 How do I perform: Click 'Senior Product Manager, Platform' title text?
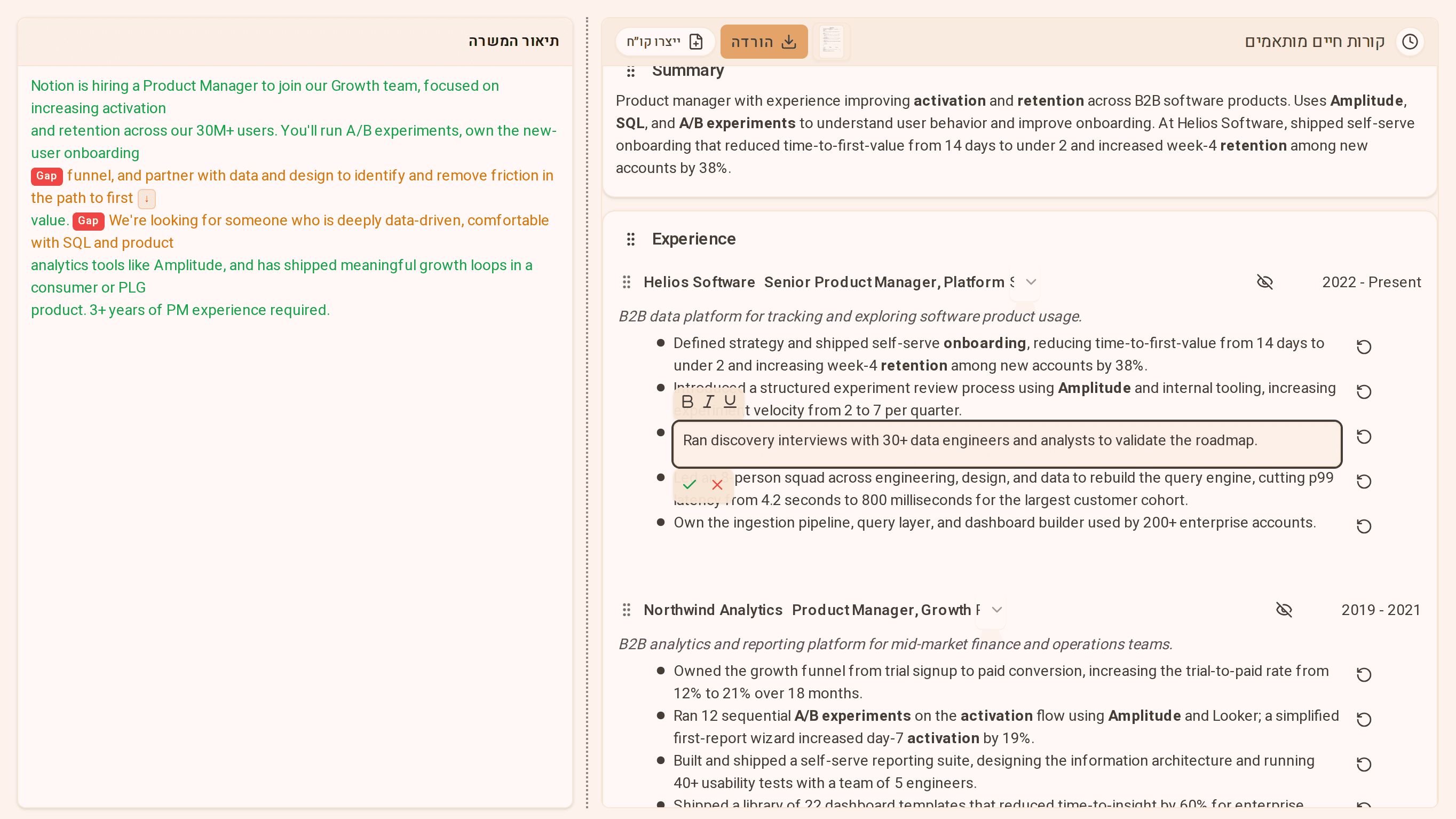pyautogui.click(x=884, y=282)
